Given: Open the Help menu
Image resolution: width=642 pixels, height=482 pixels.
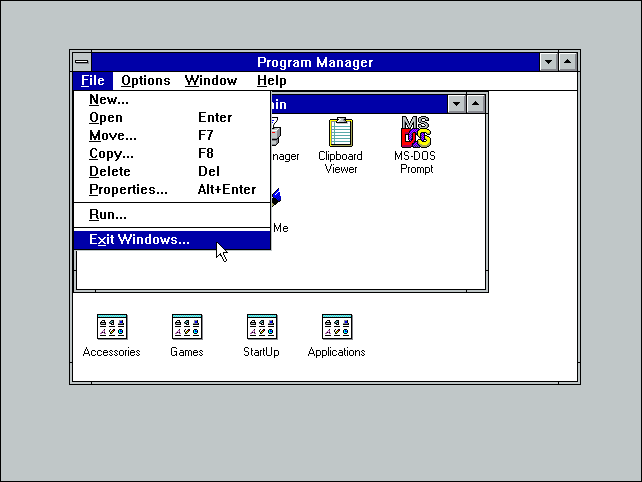Looking at the screenshot, I should point(272,81).
